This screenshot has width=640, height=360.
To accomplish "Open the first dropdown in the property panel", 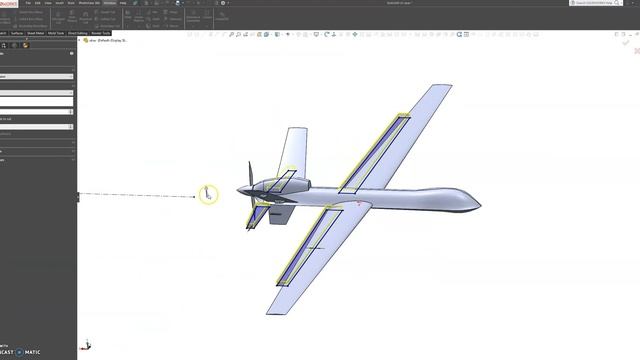I will point(36,76).
